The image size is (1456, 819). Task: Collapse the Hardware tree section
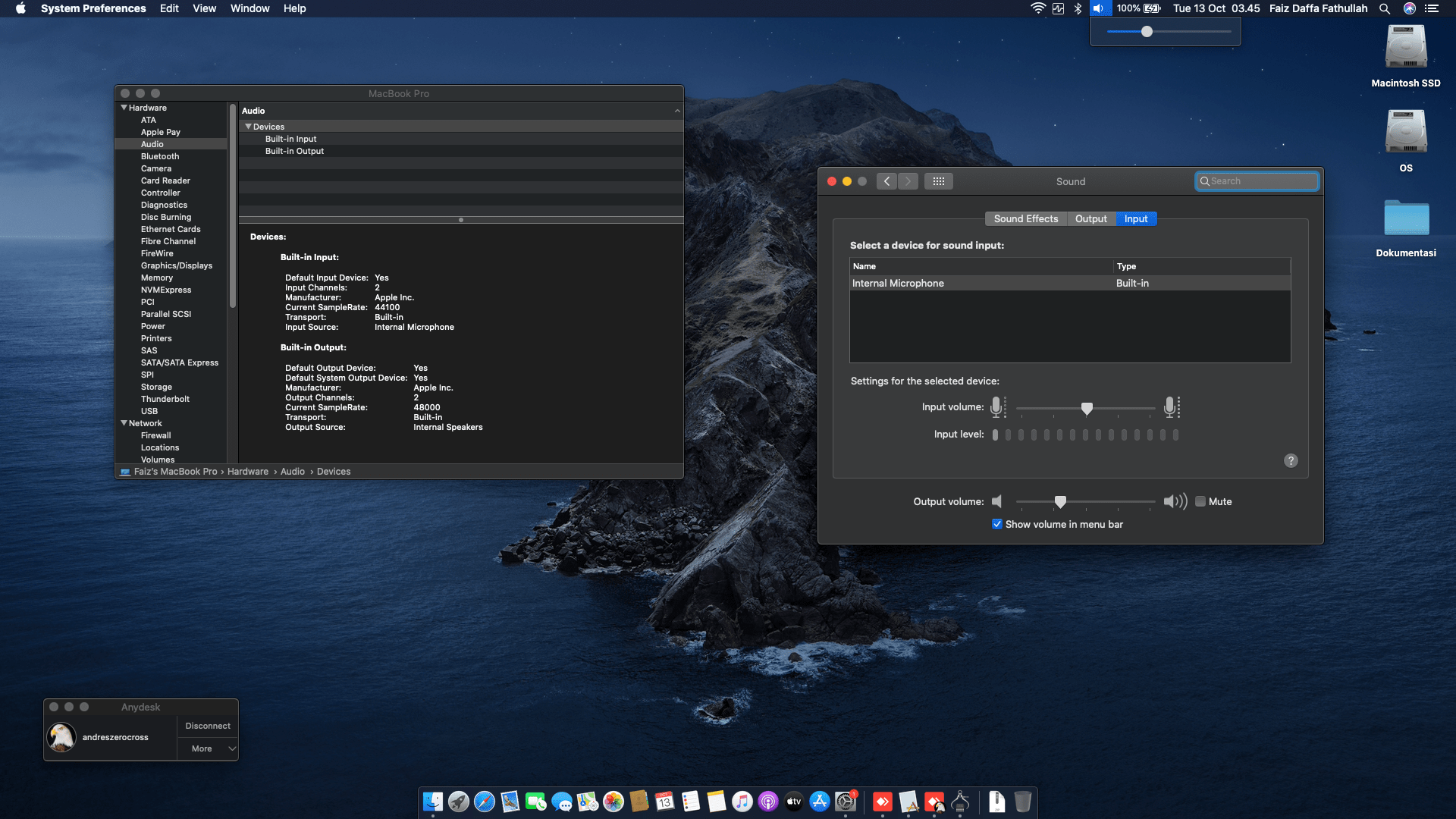click(124, 108)
